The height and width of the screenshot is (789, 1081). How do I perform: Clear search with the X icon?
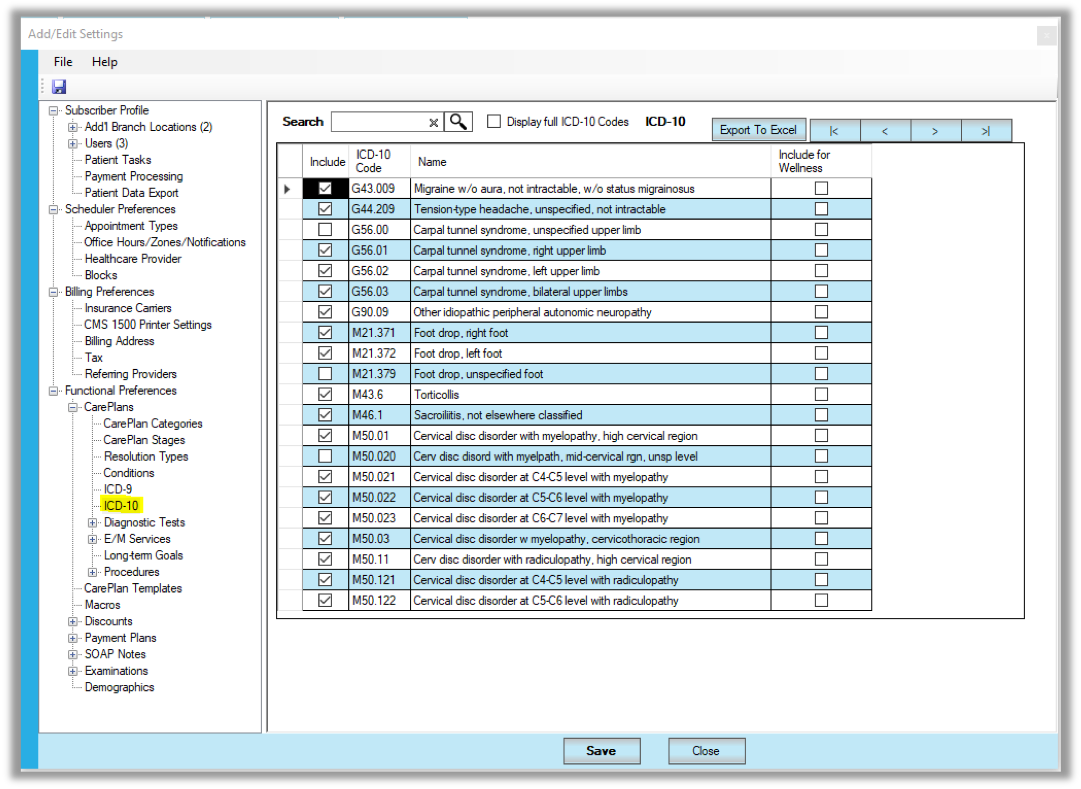(x=434, y=123)
